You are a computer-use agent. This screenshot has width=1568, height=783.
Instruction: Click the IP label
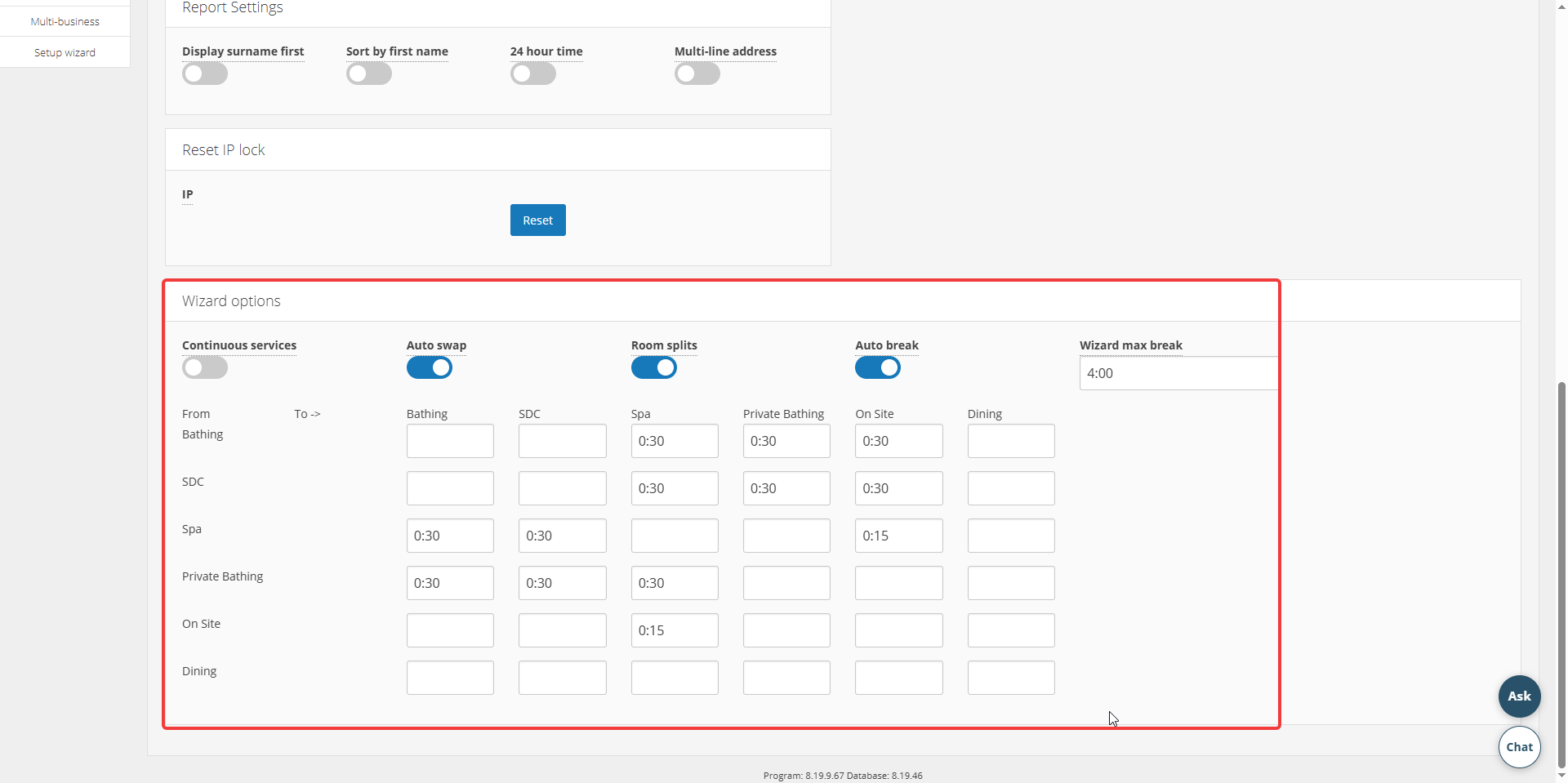point(187,194)
